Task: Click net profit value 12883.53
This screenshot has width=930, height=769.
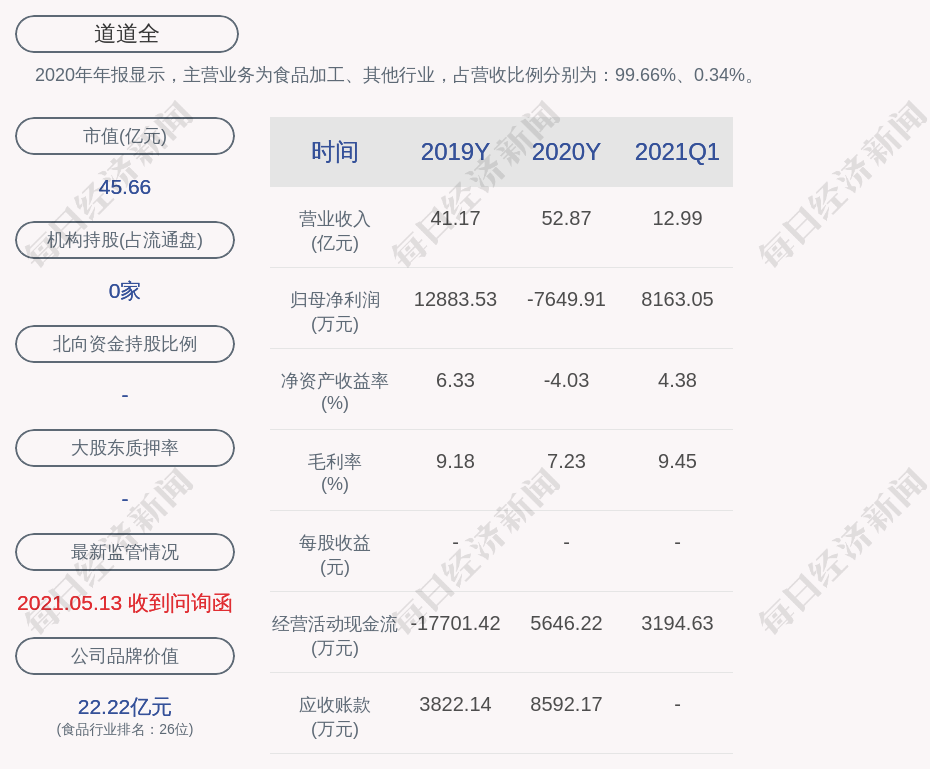Action: (455, 299)
